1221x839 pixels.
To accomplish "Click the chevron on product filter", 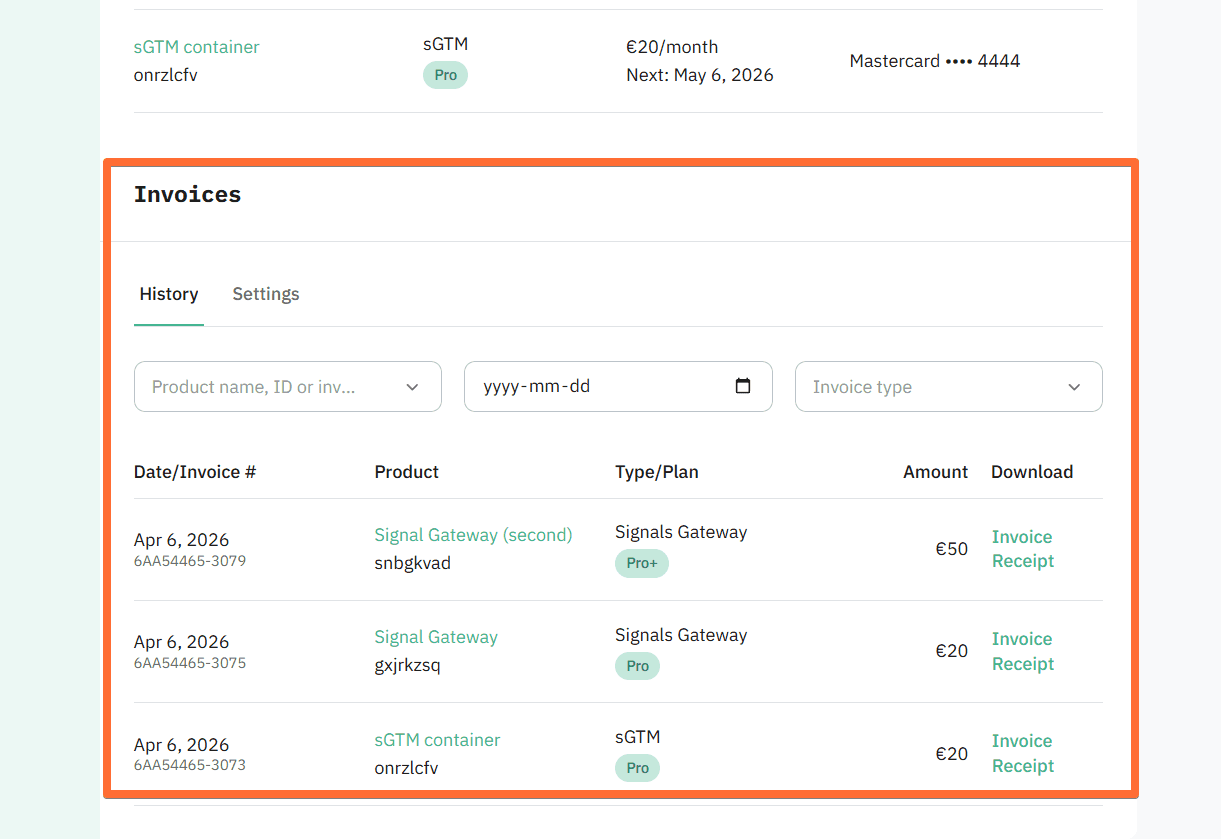I will click(x=412, y=386).
